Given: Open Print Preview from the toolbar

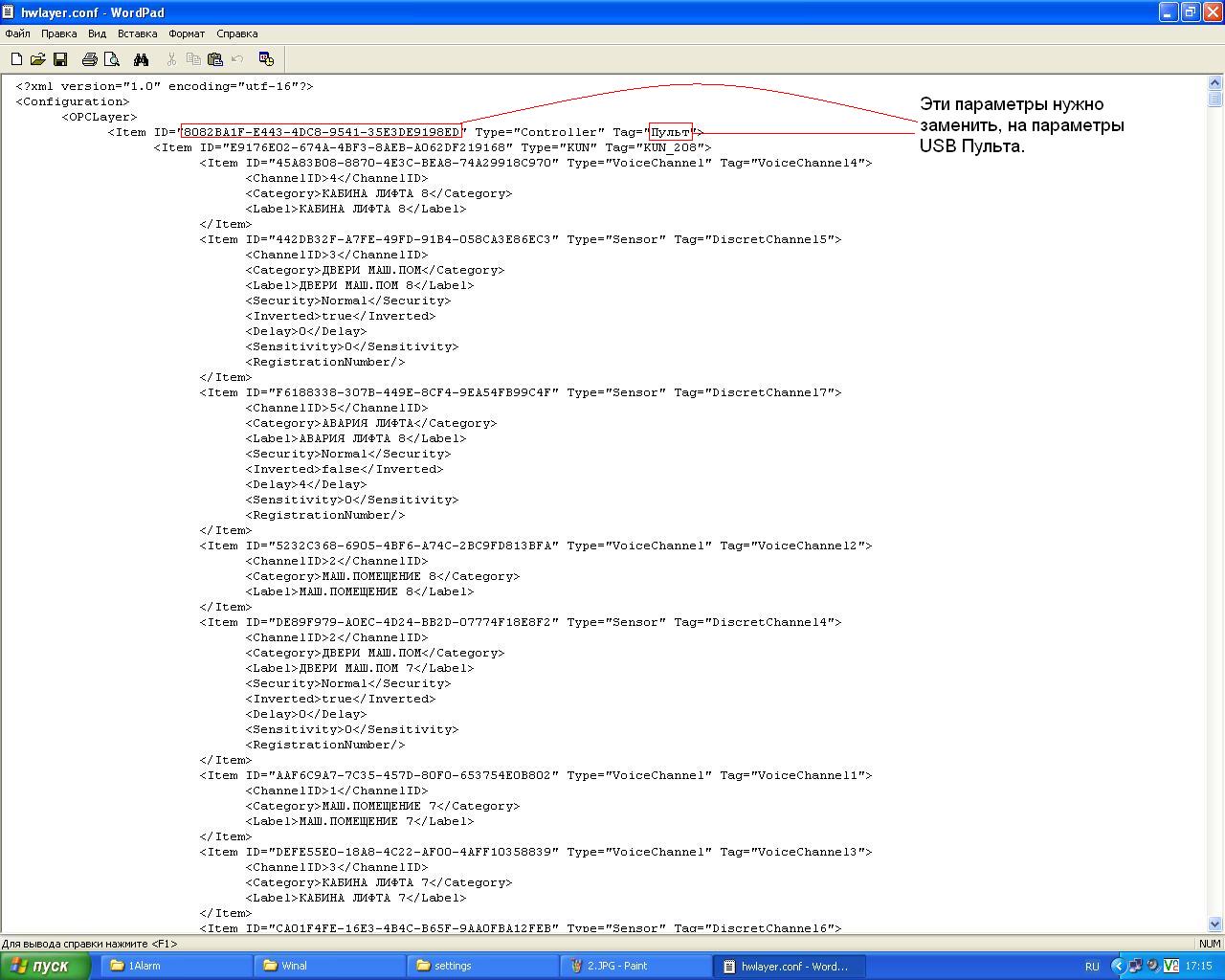Looking at the screenshot, I should [112, 59].
